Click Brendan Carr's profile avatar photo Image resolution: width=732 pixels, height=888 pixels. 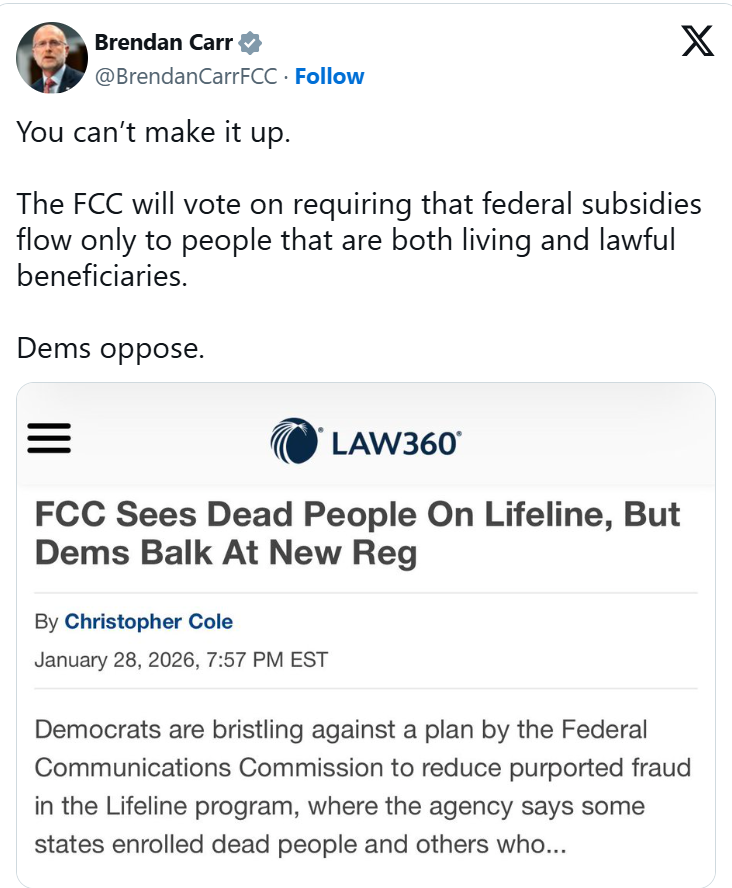pos(51,58)
